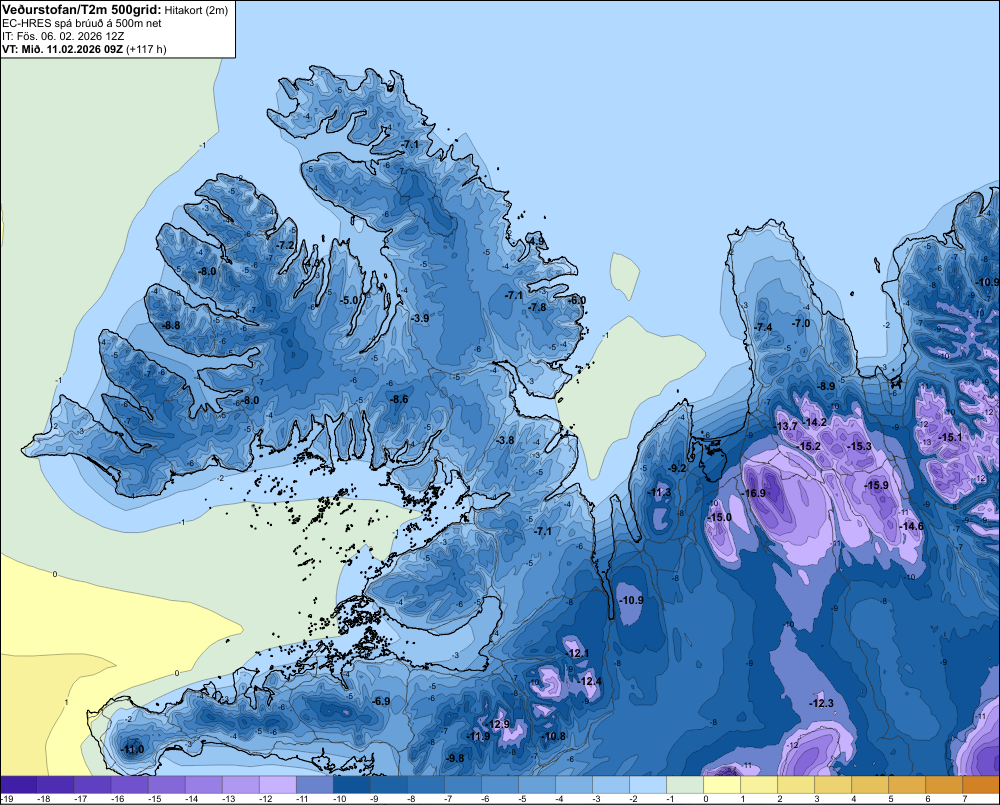
Task: Click the -4.9 temperature label
Action: pyautogui.click(x=536, y=241)
